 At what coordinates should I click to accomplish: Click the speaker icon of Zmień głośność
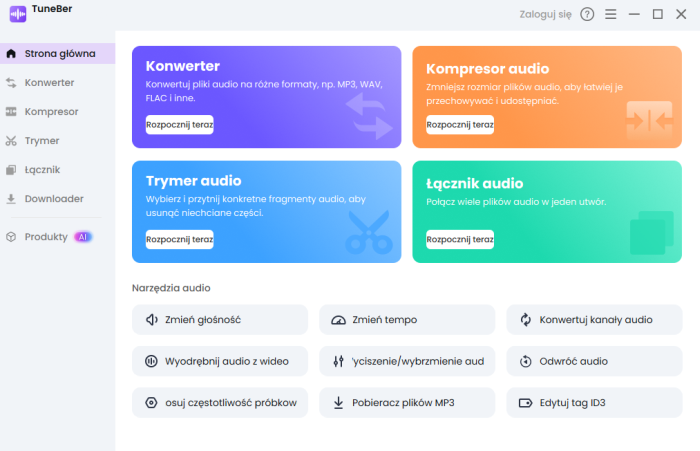pyautogui.click(x=152, y=320)
